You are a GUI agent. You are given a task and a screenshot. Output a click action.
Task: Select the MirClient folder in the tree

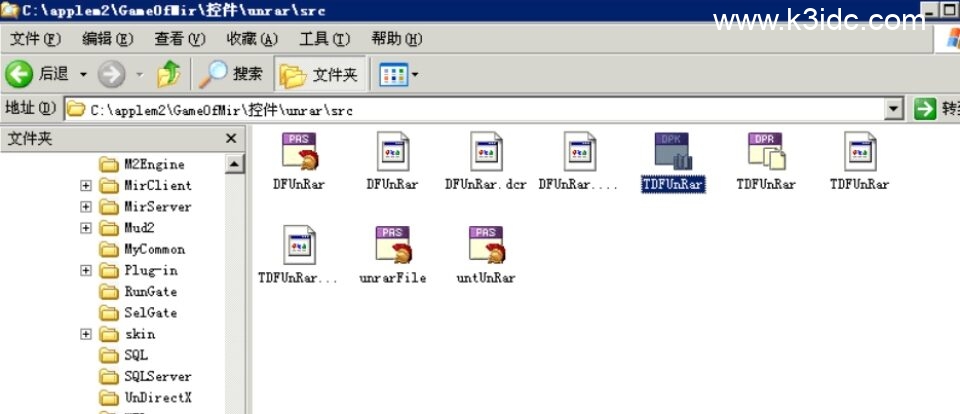click(146, 185)
